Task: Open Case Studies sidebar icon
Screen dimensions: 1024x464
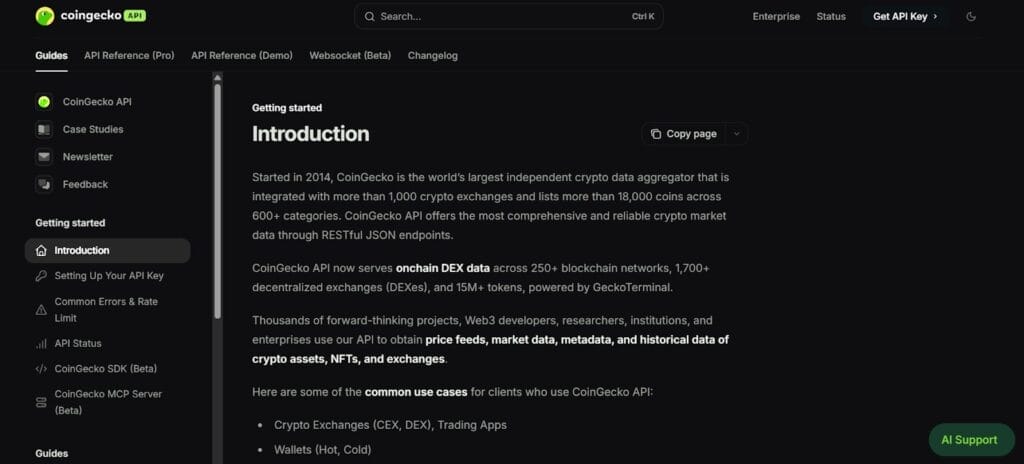Action: (44, 129)
